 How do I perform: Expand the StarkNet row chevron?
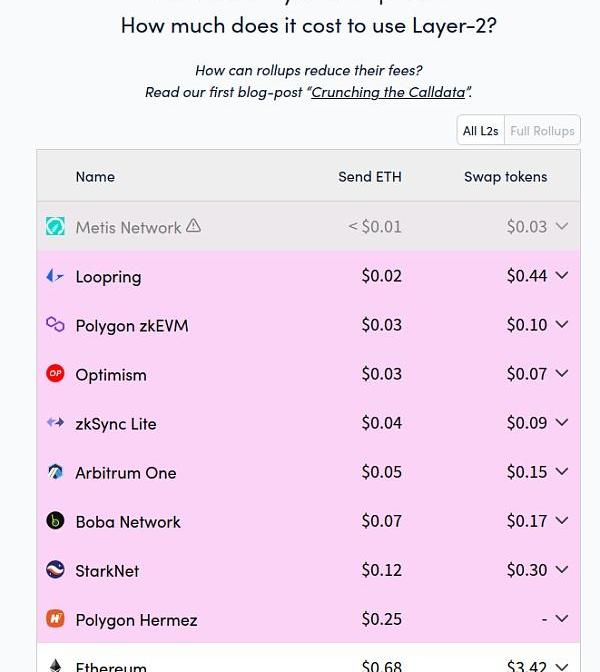point(562,570)
